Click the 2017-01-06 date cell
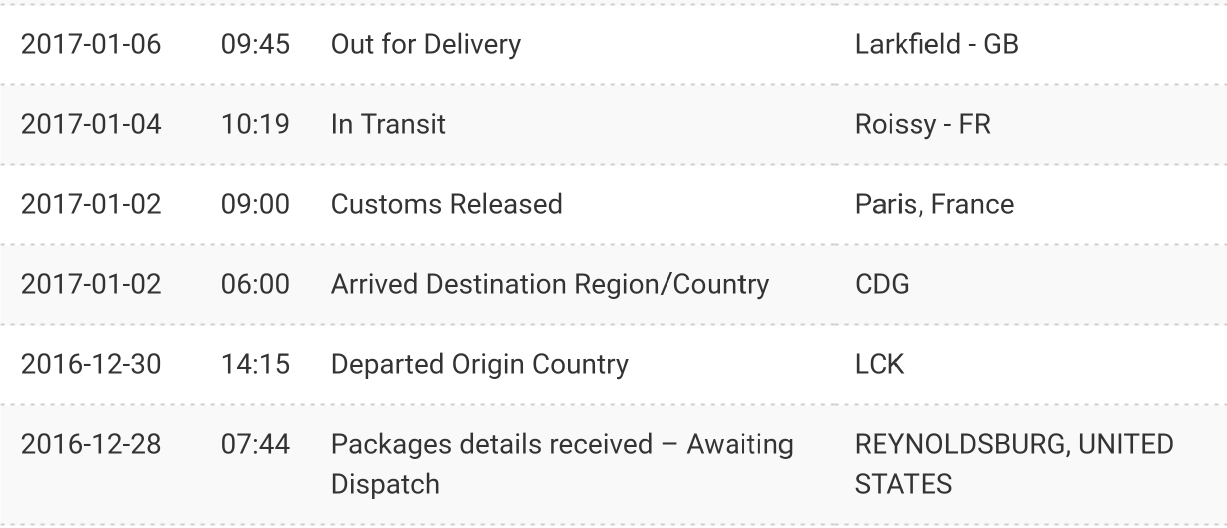The image size is (1227, 528). (x=92, y=45)
